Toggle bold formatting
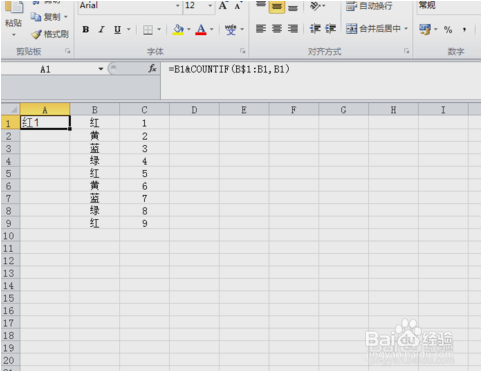This screenshot has height=372, width=482. pyautogui.click(x=86, y=29)
